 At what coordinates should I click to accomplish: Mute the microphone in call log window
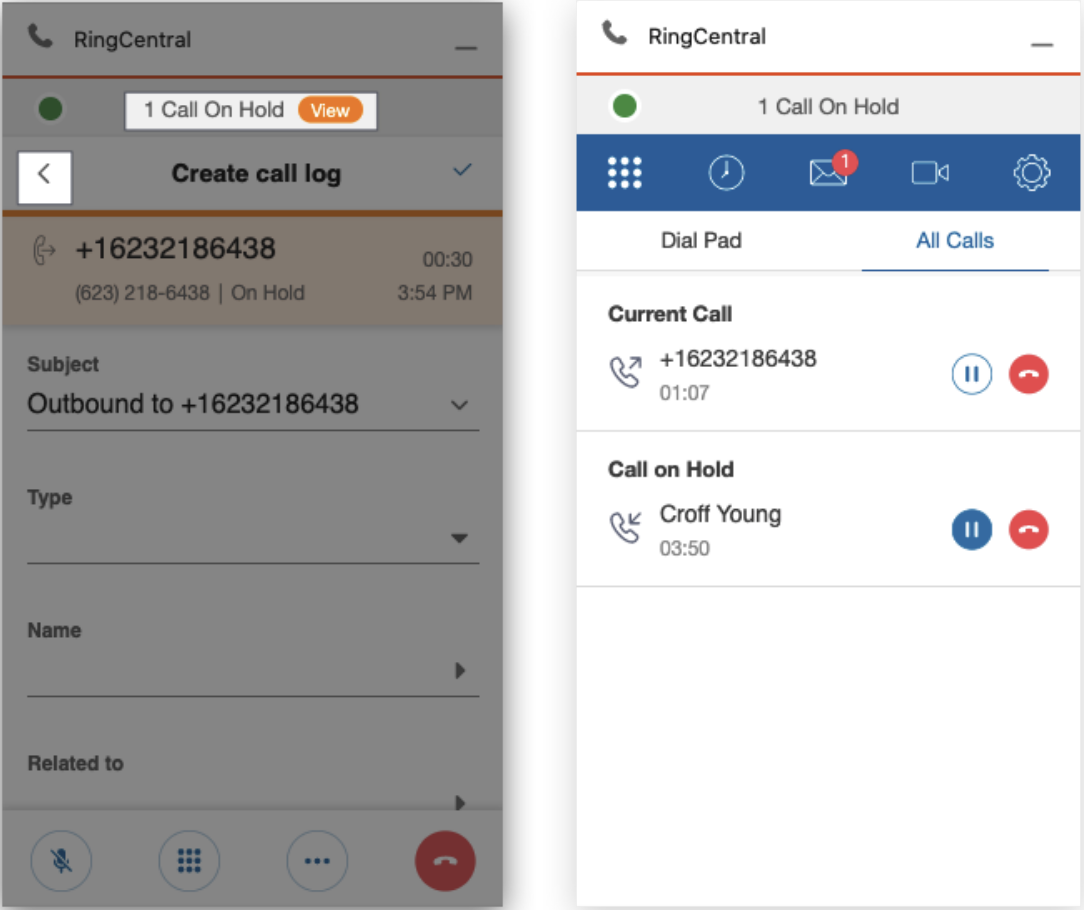click(x=61, y=861)
